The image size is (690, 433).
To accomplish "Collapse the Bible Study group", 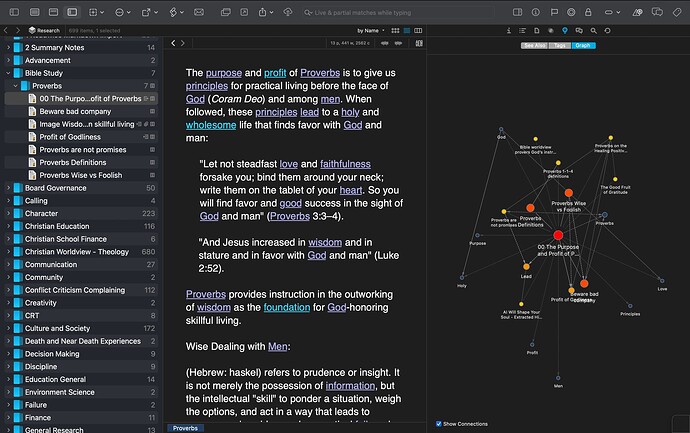I will point(7,73).
